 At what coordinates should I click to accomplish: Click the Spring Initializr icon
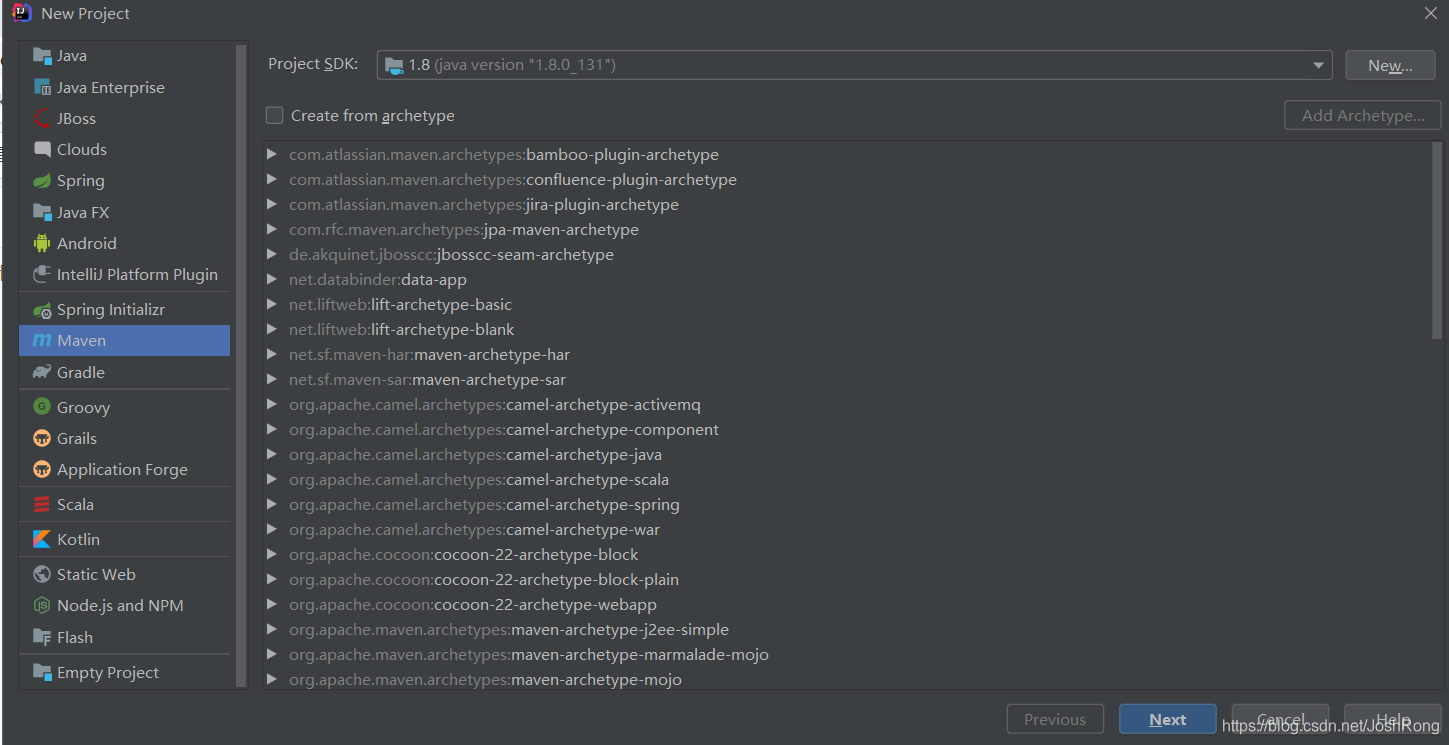pyautogui.click(x=42, y=310)
